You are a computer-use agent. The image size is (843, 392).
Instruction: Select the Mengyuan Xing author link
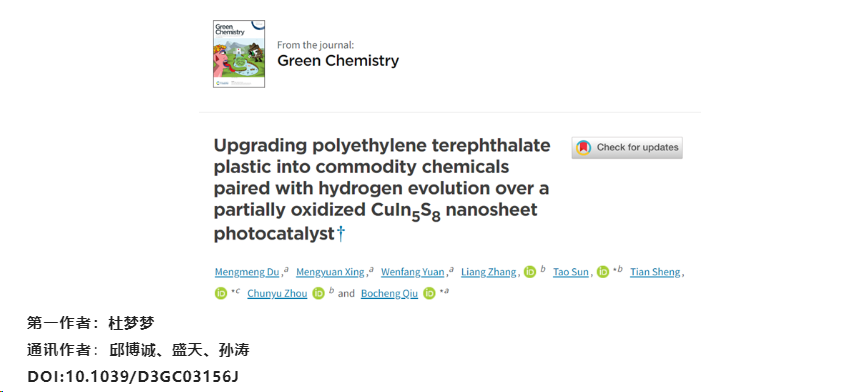point(330,272)
